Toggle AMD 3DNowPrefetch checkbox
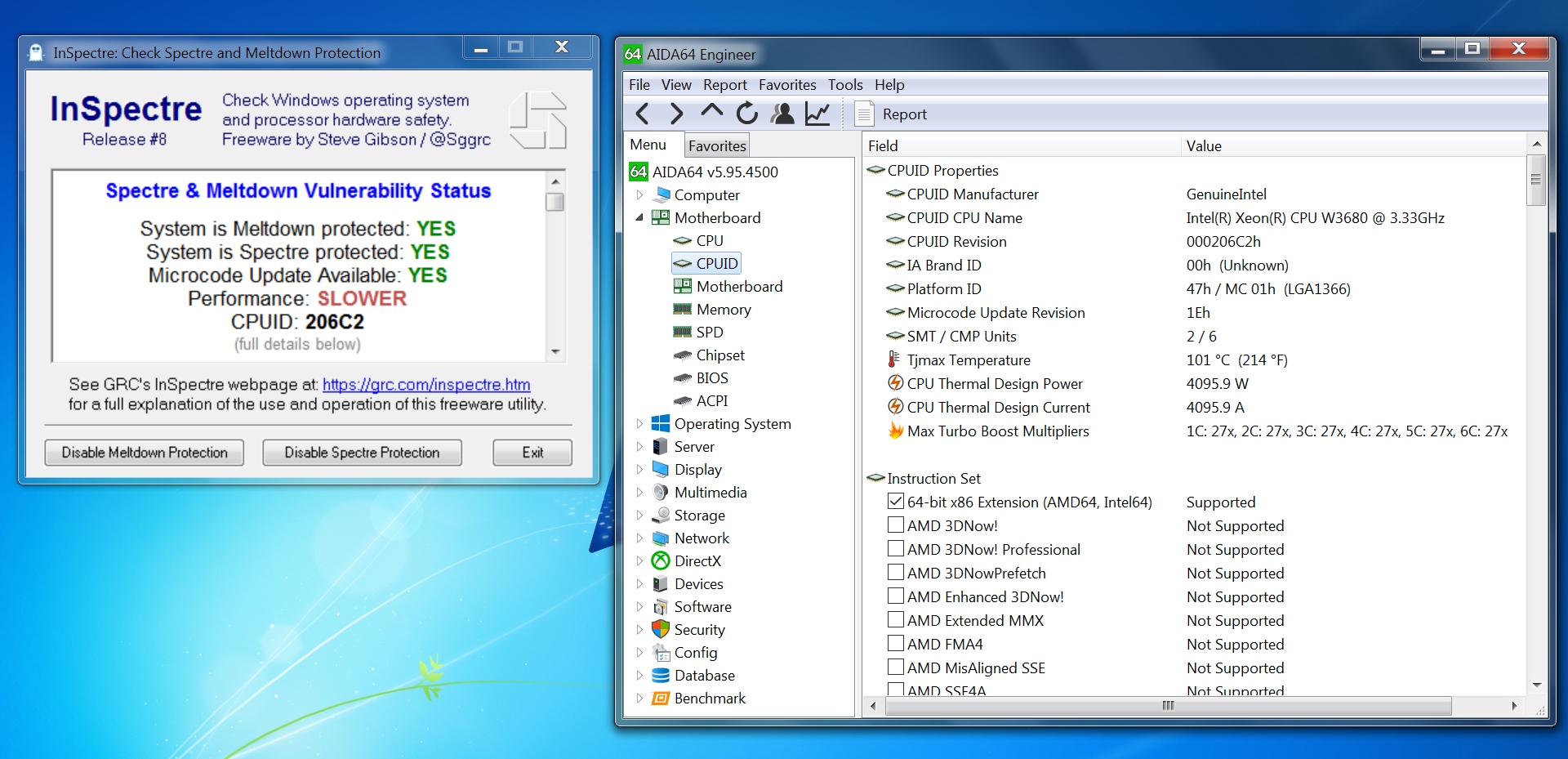The width and height of the screenshot is (1568, 759). click(896, 572)
